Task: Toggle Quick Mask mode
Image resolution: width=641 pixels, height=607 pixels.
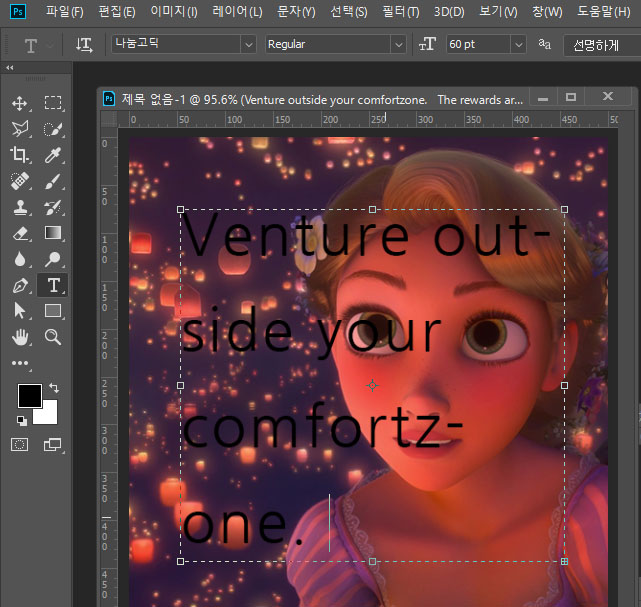Action: [20, 444]
